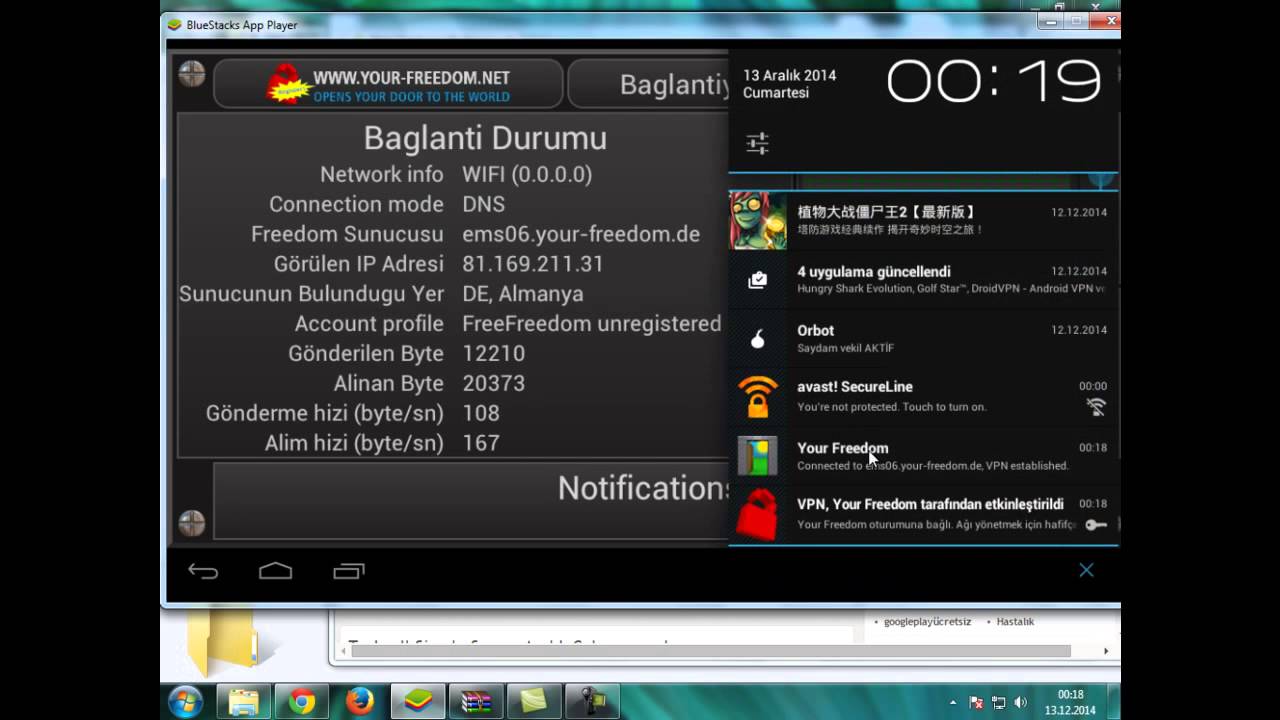The width and height of the screenshot is (1280, 720).
Task: Click received bytes value '20373'
Action: tap(493, 383)
